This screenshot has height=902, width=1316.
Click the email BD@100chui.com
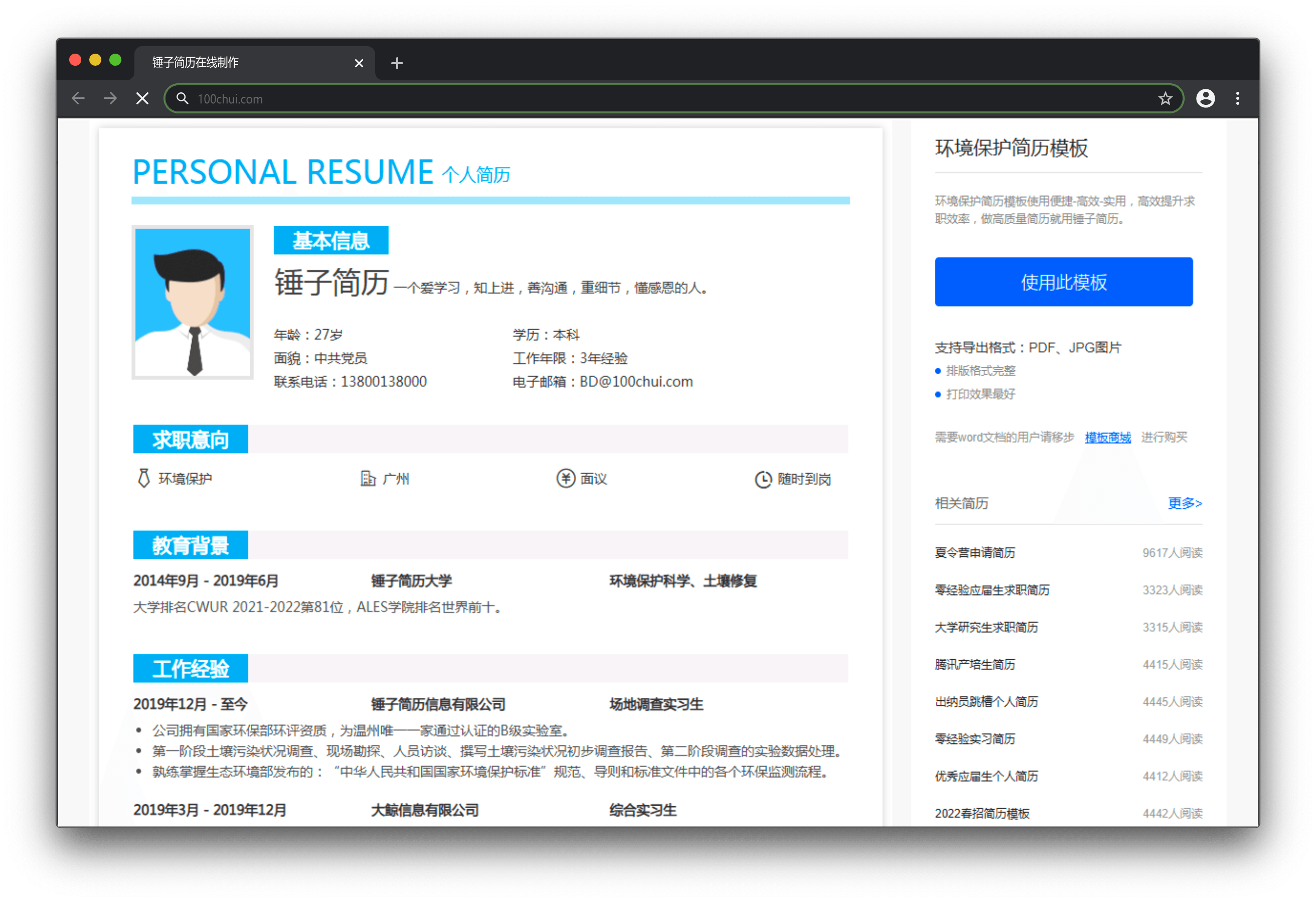[635, 381]
